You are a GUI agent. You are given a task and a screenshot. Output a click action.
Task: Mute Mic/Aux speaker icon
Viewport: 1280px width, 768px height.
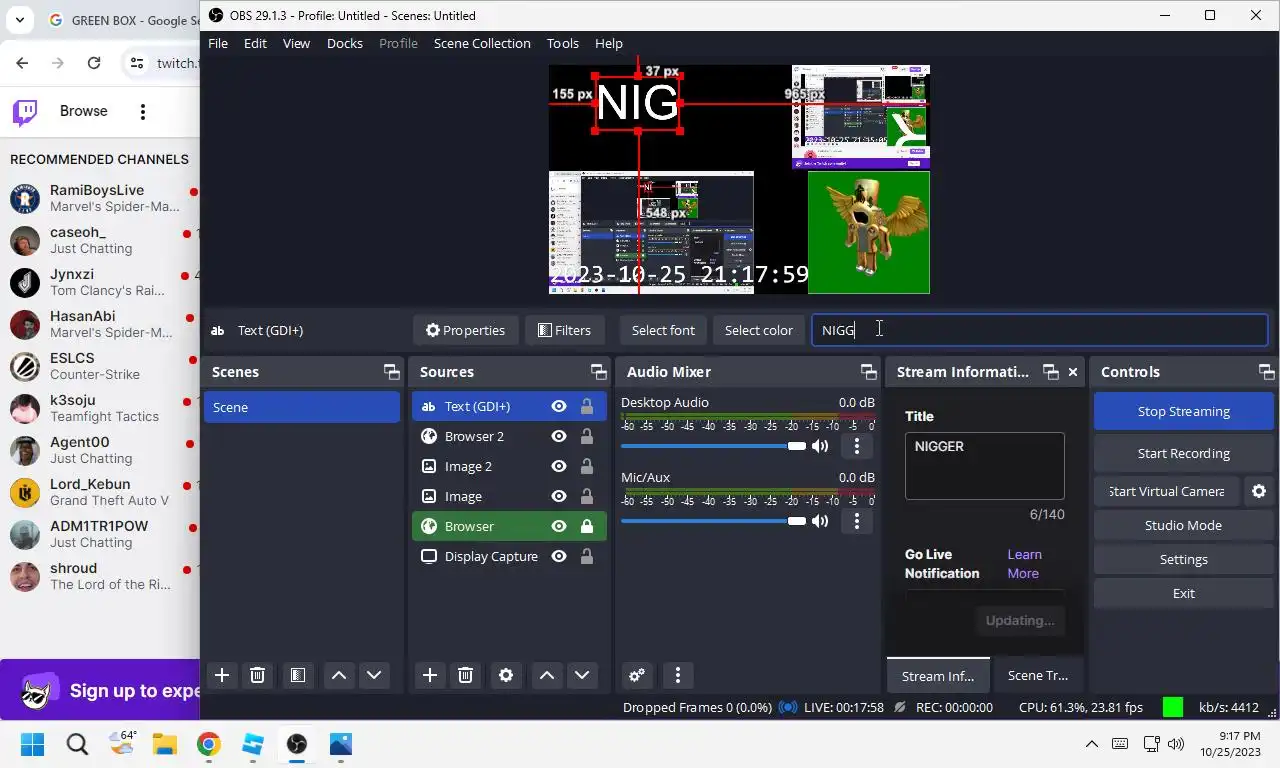[820, 521]
